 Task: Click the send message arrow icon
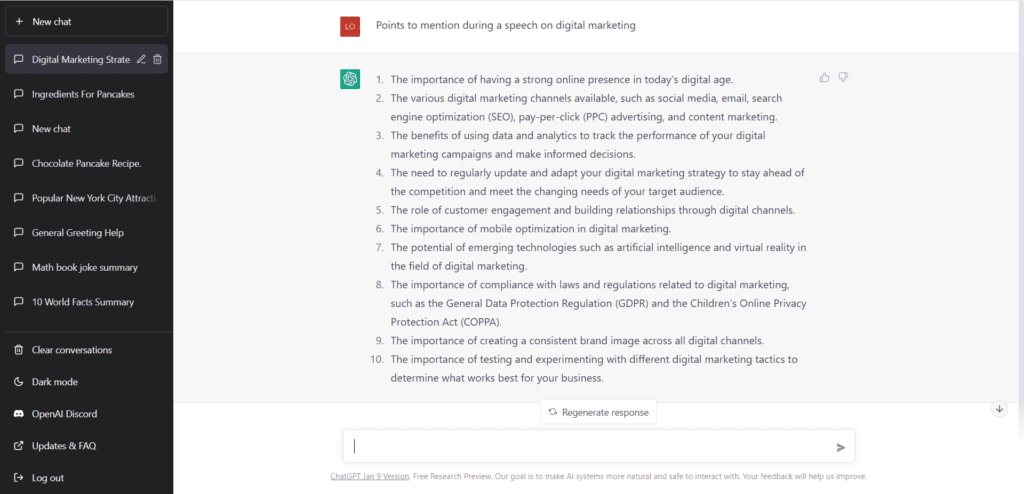[840, 447]
